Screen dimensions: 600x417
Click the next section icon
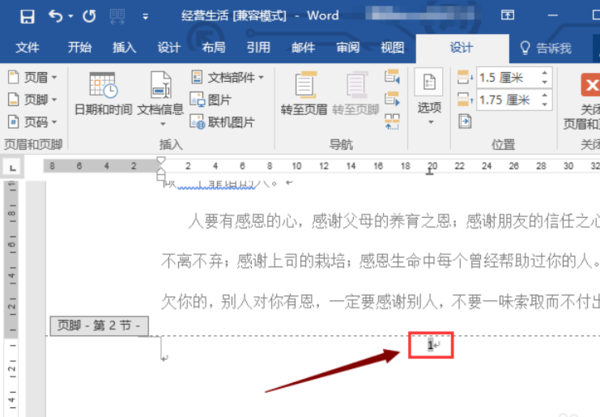392,99
